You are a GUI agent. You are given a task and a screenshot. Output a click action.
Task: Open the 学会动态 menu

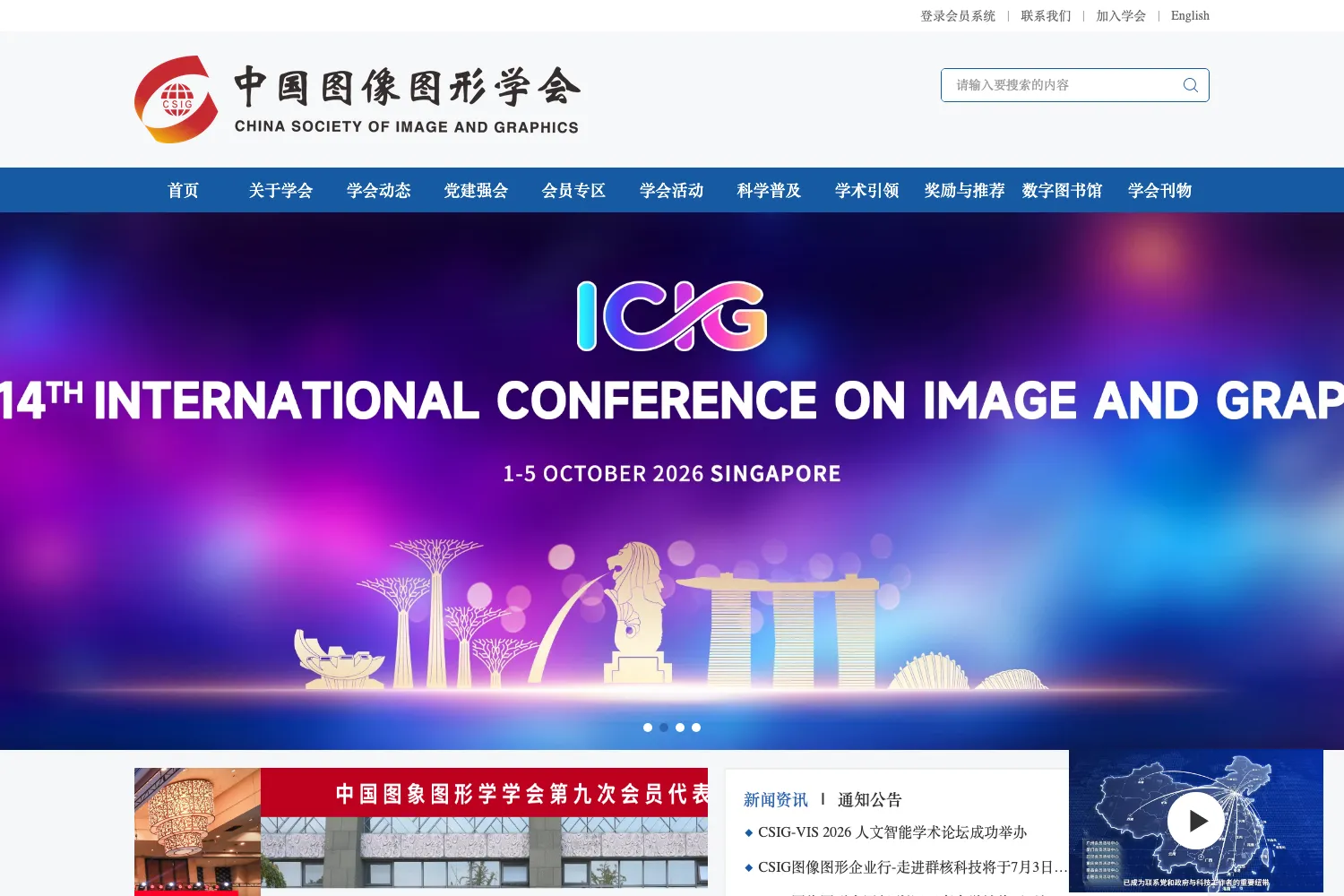(378, 190)
